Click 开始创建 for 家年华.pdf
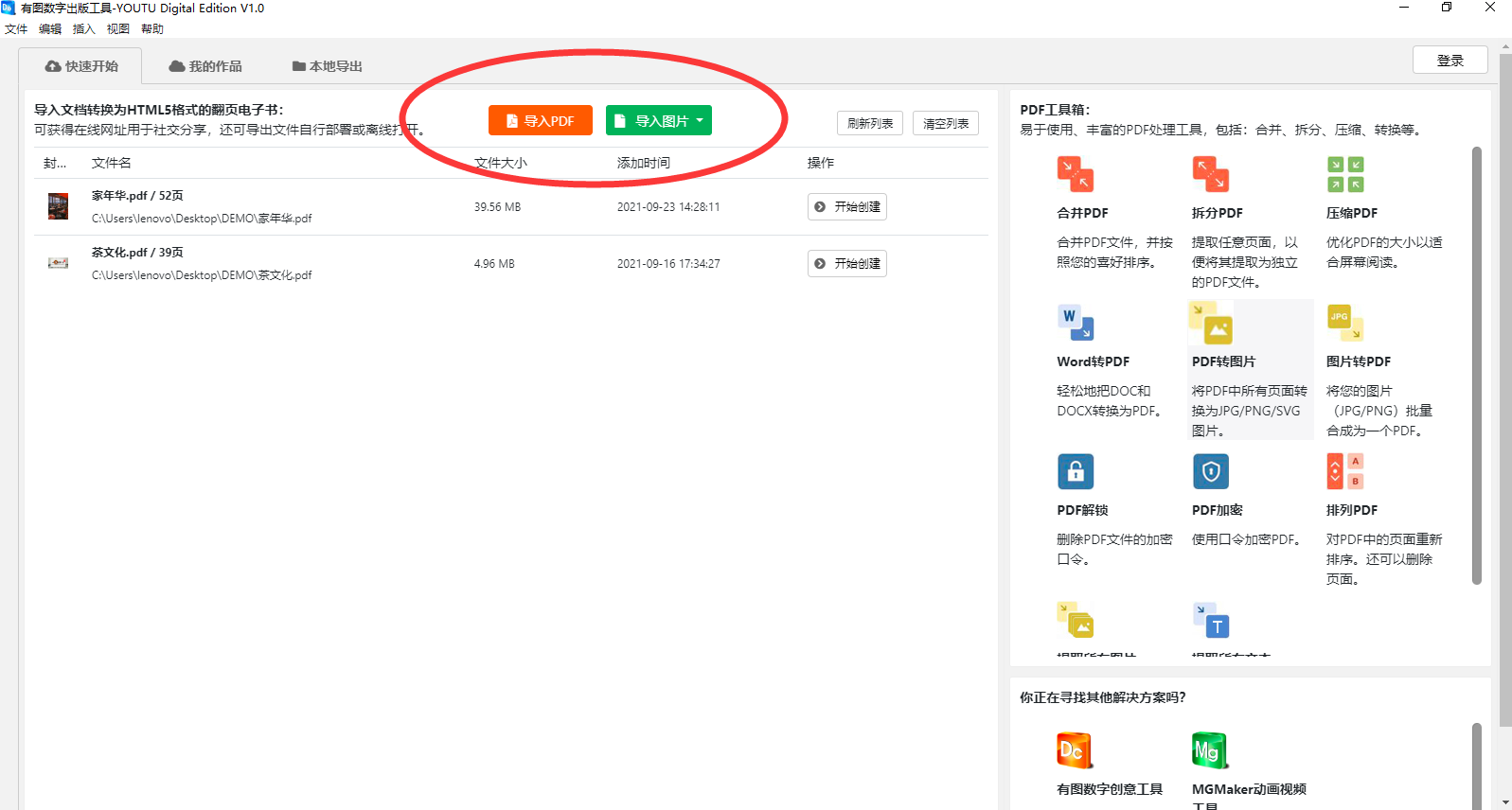Image resolution: width=1512 pixels, height=810 pixels. click(847, 207)
